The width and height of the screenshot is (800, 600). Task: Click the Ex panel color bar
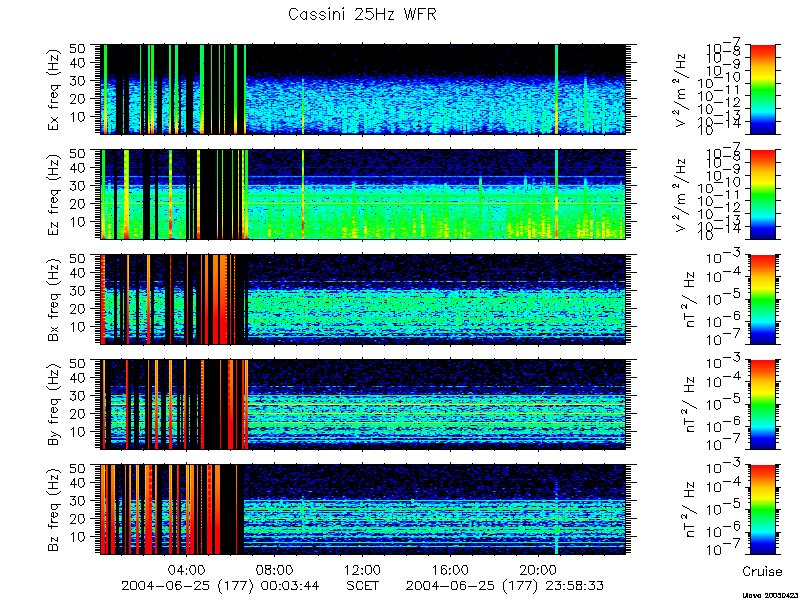pos(762,90)
